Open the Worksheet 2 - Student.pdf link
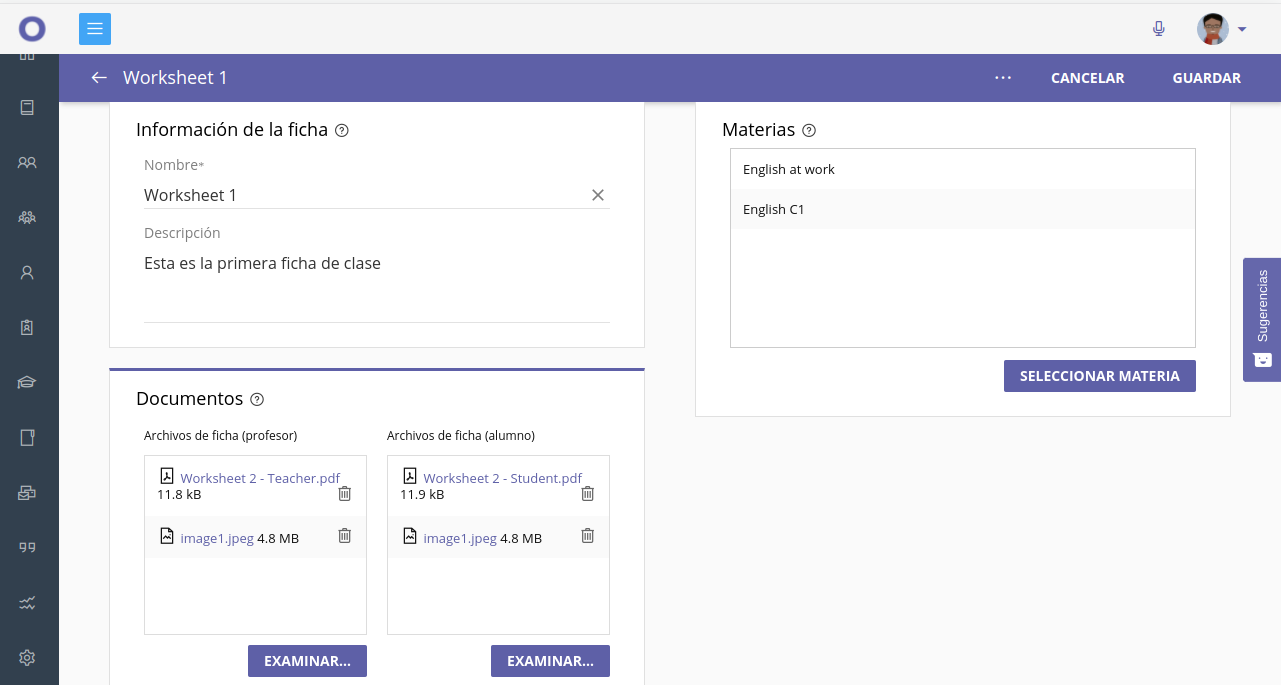The width and height of the screenshot is (1281, 685). (502, 478)
